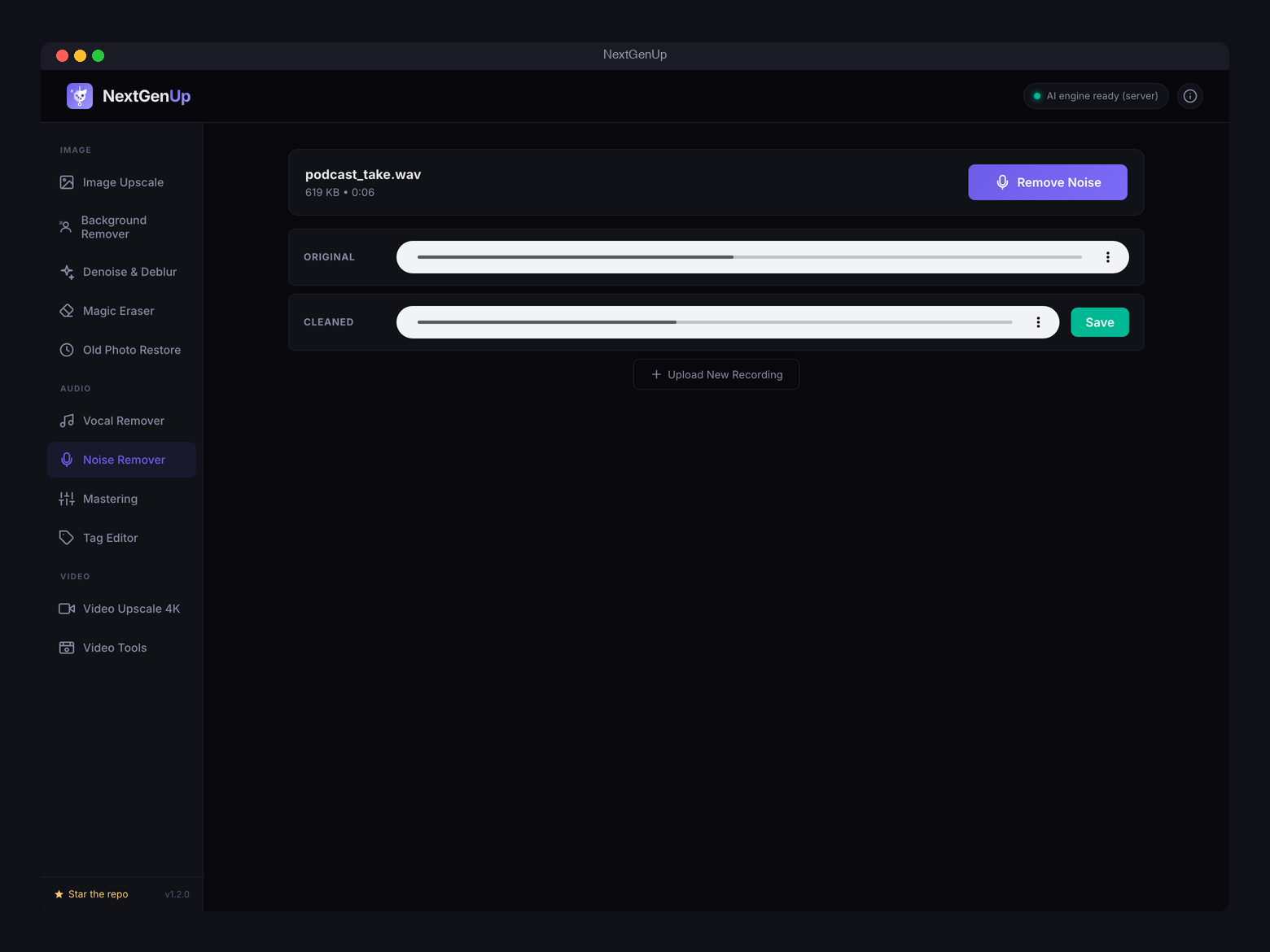
Task: Click Upload New Recording
Action: click(716, 374)
